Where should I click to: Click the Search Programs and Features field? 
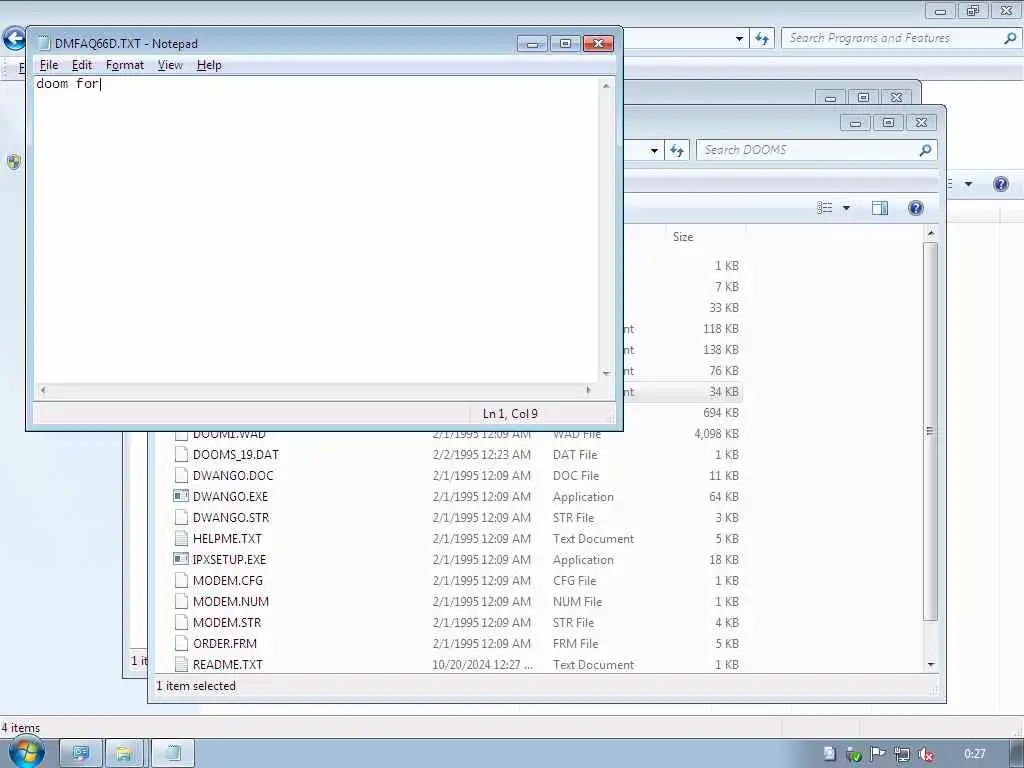pos(891,38)
